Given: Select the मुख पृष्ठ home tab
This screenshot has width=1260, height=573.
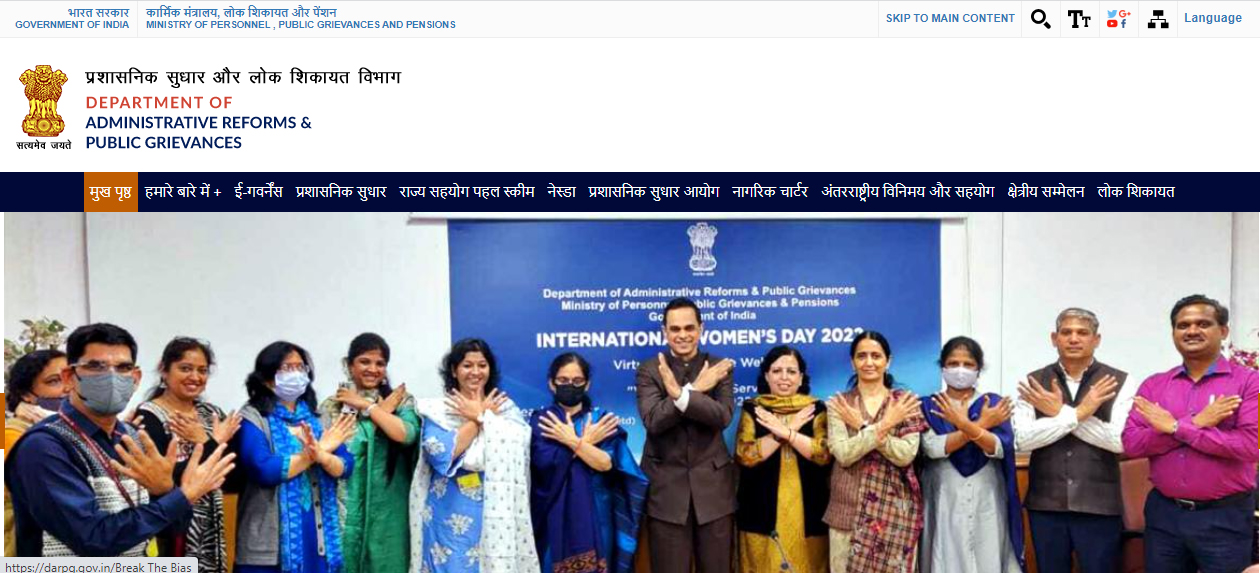Looking at the screenshot, I should tap(110, 192).
